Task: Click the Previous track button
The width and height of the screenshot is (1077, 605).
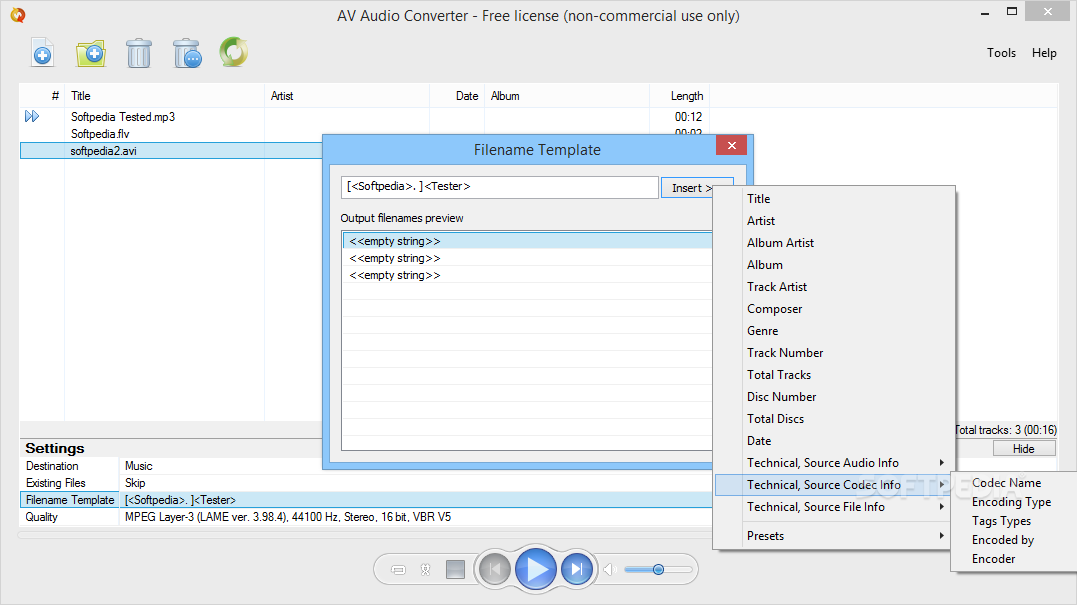Action: point(495,569)
